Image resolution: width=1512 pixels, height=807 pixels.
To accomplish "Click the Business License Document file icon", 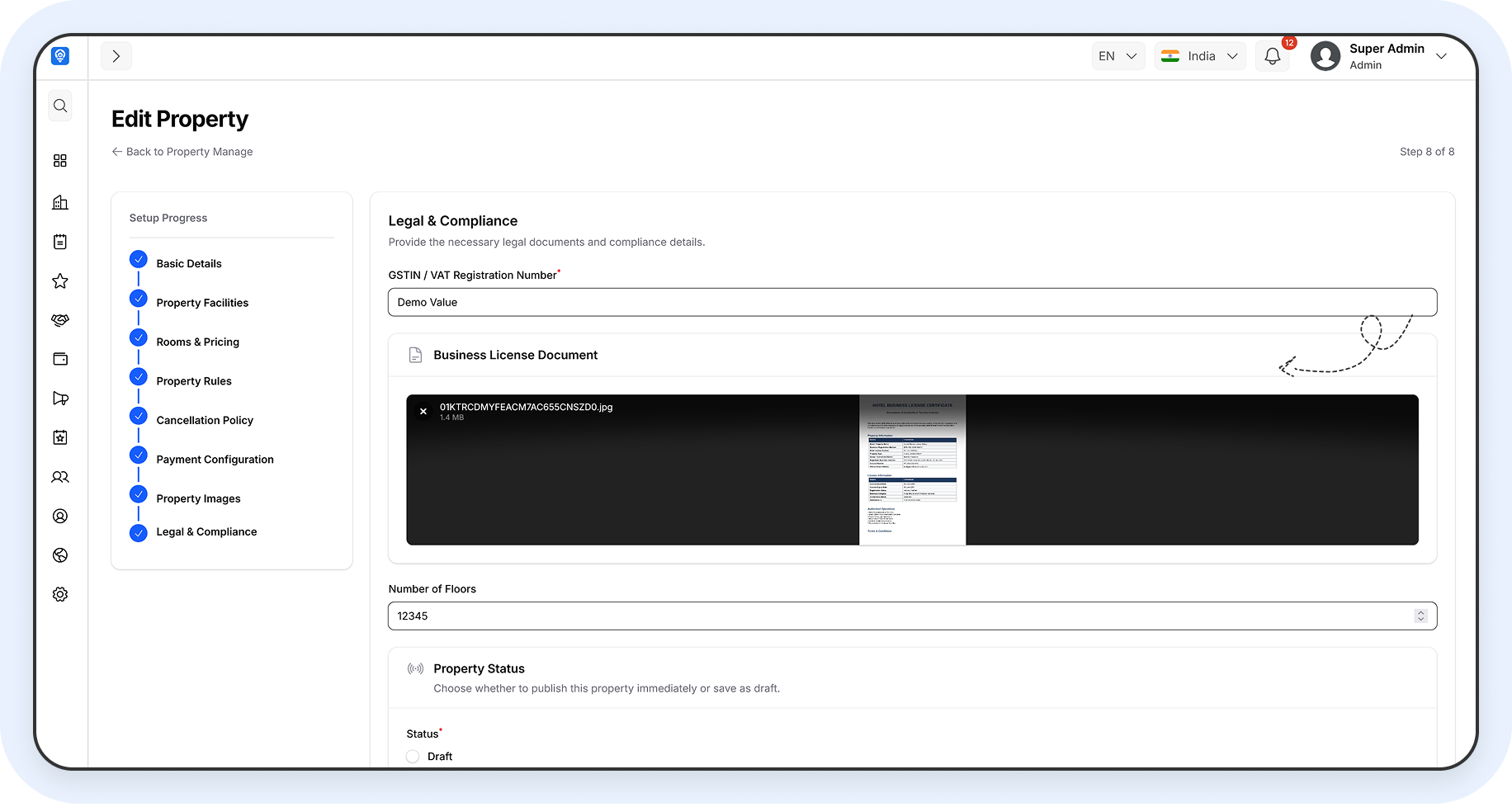I will point(416,355).
